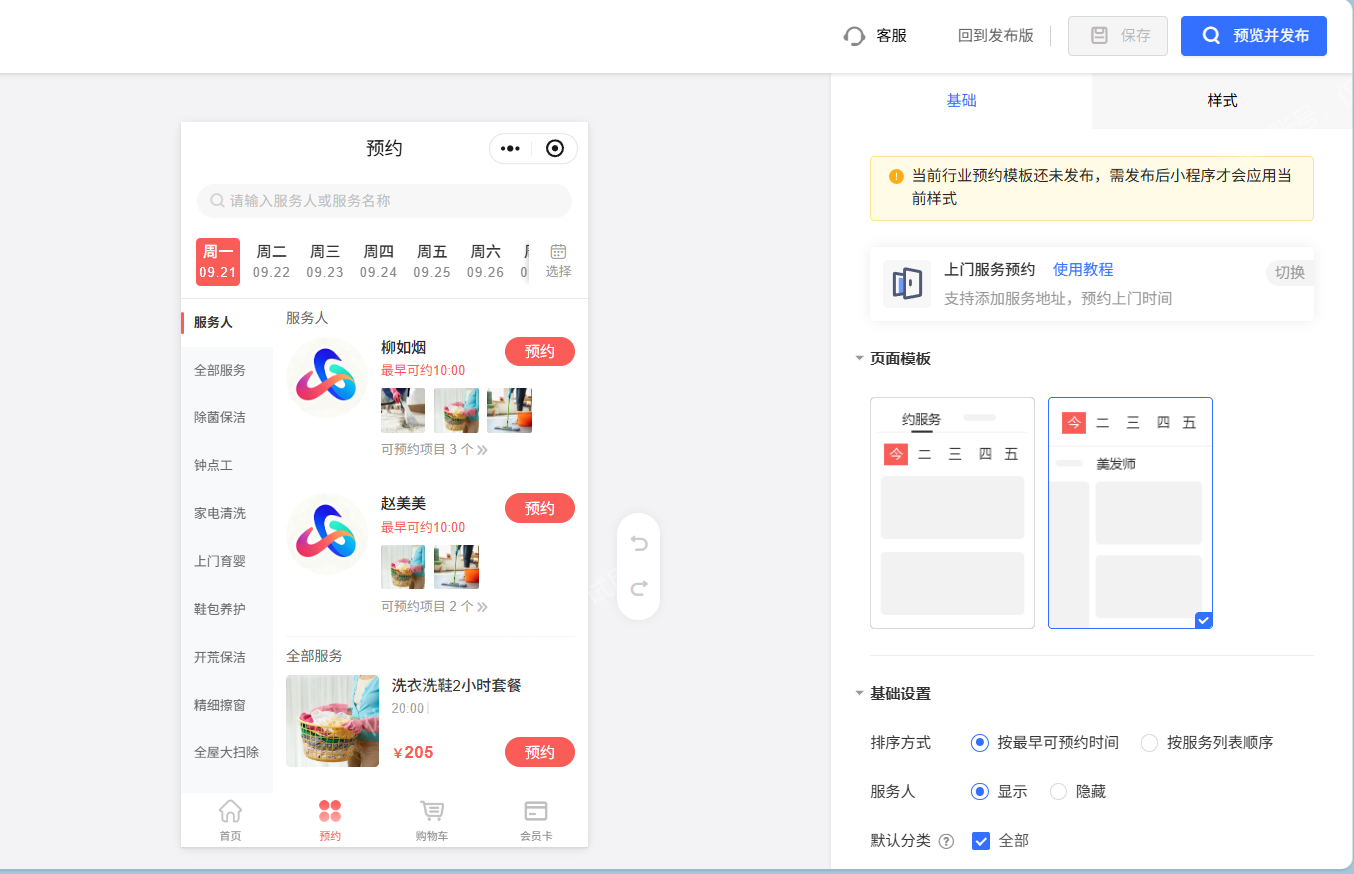Click the 保存 button

(x=1118, y=36)
